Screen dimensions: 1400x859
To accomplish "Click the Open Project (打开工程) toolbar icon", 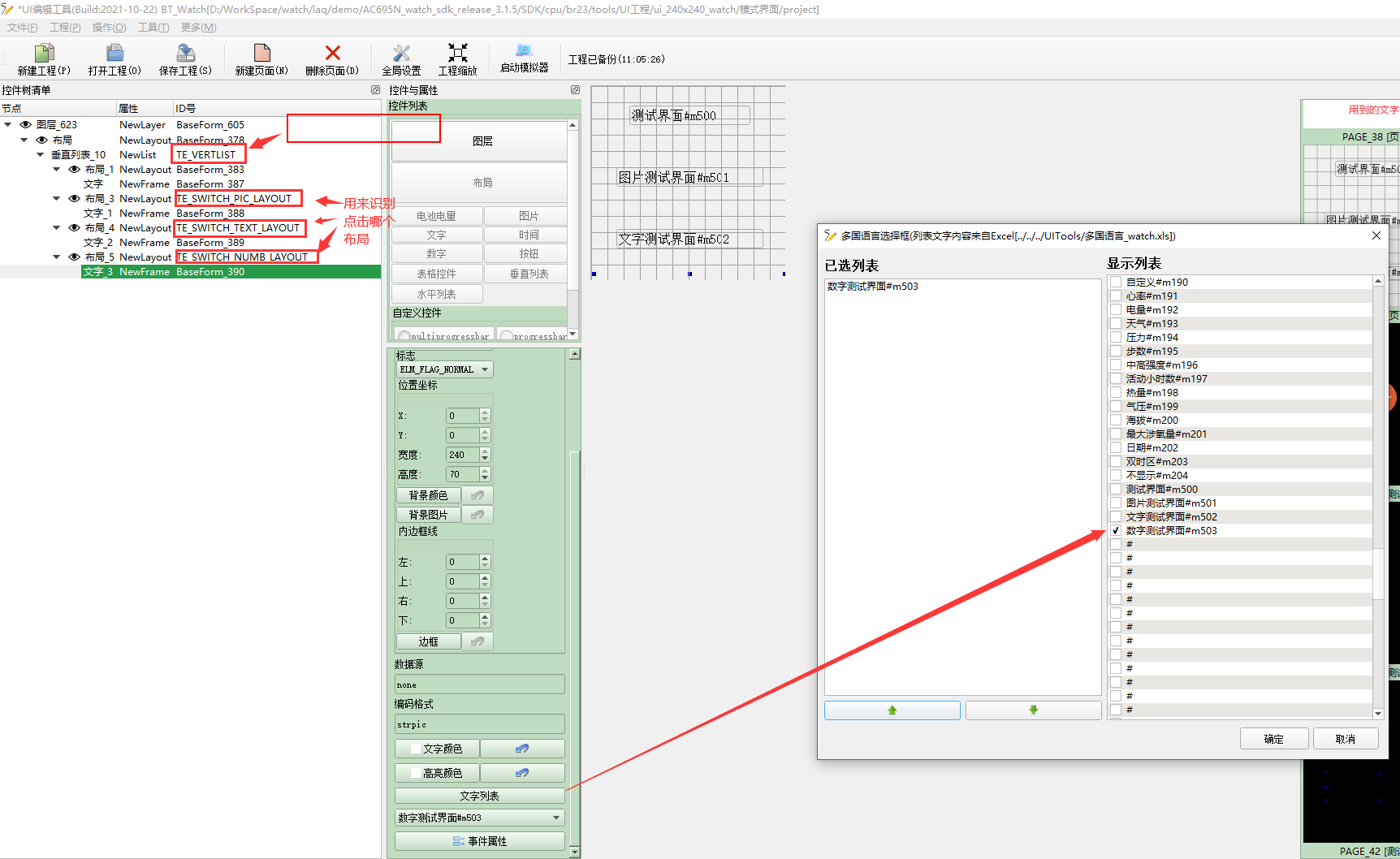I will (x=115, y=54).
